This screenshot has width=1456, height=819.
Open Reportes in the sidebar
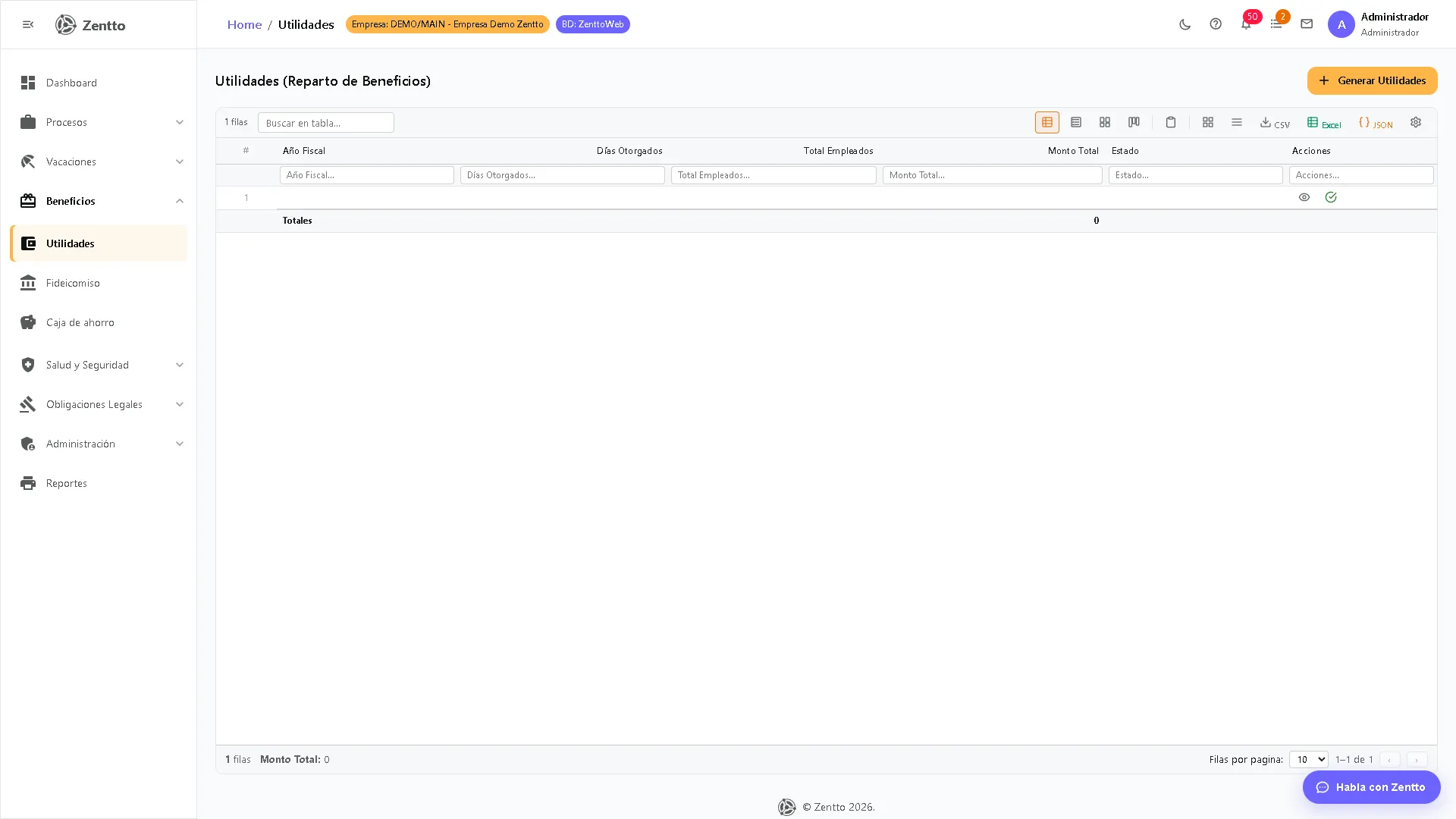click(99, 483)
